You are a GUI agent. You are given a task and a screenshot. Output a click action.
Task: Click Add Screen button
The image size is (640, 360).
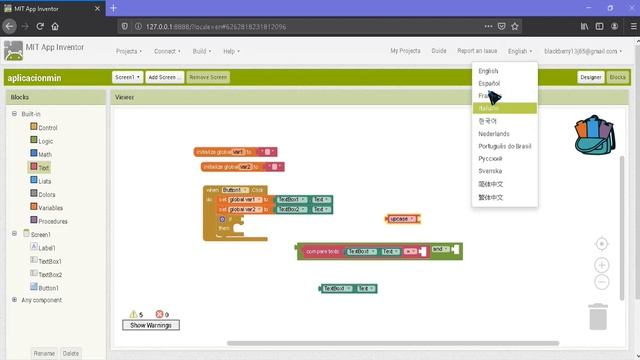click(x=165, y=77)
